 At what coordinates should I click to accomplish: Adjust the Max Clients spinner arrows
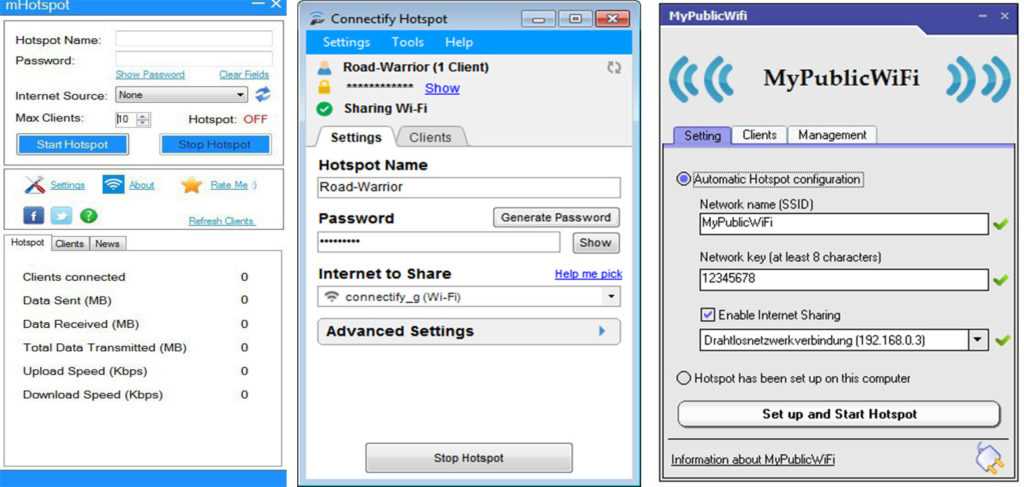(x=144, y=119)
